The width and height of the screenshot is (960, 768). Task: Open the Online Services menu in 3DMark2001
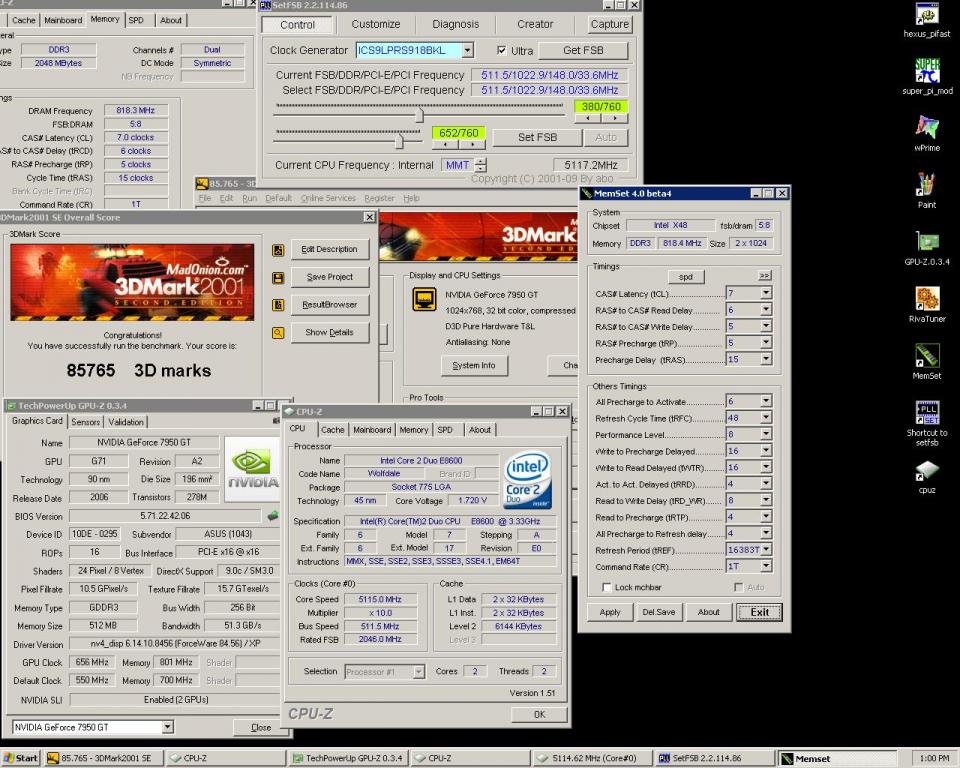point(328,198)
